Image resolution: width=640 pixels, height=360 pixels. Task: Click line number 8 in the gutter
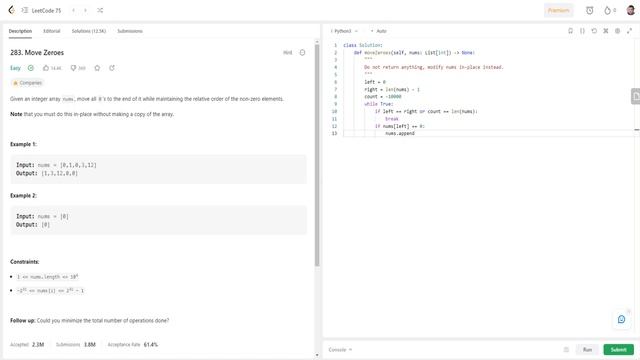coord(336,97)
